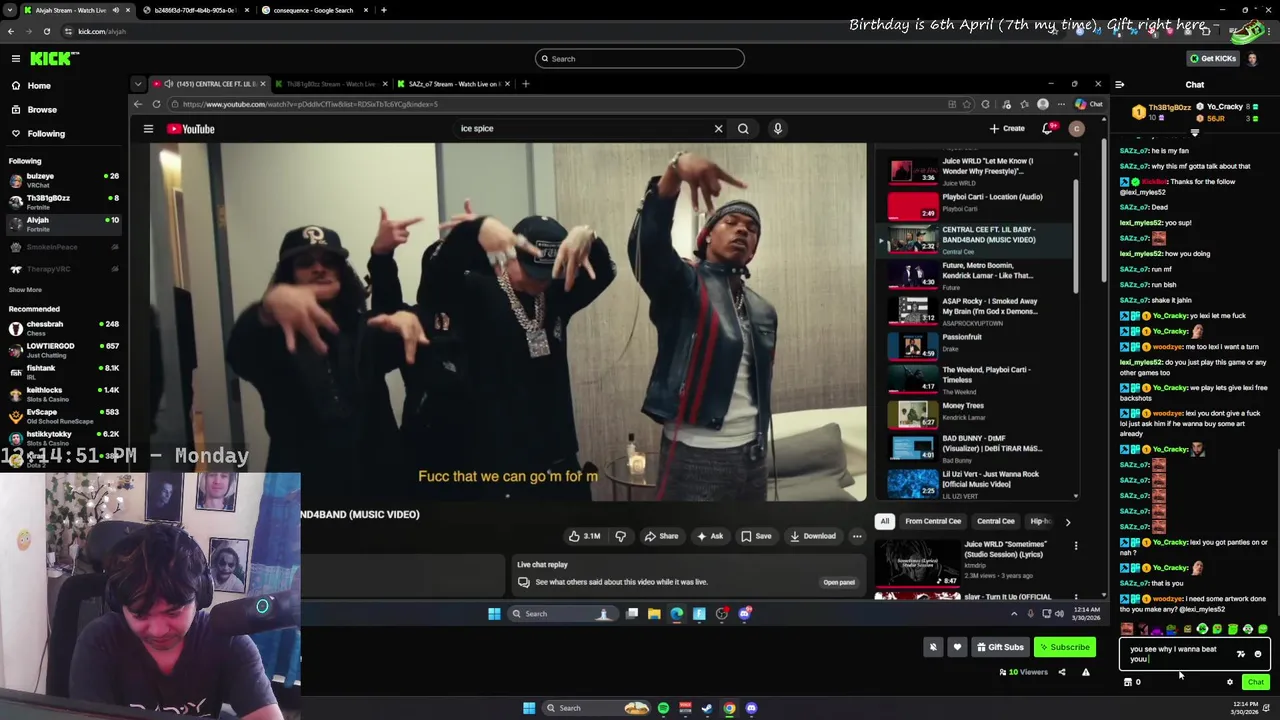Open Spotify from the Windows taskbar
Viewport: 1280px width, 720px height.
[663, 708]
